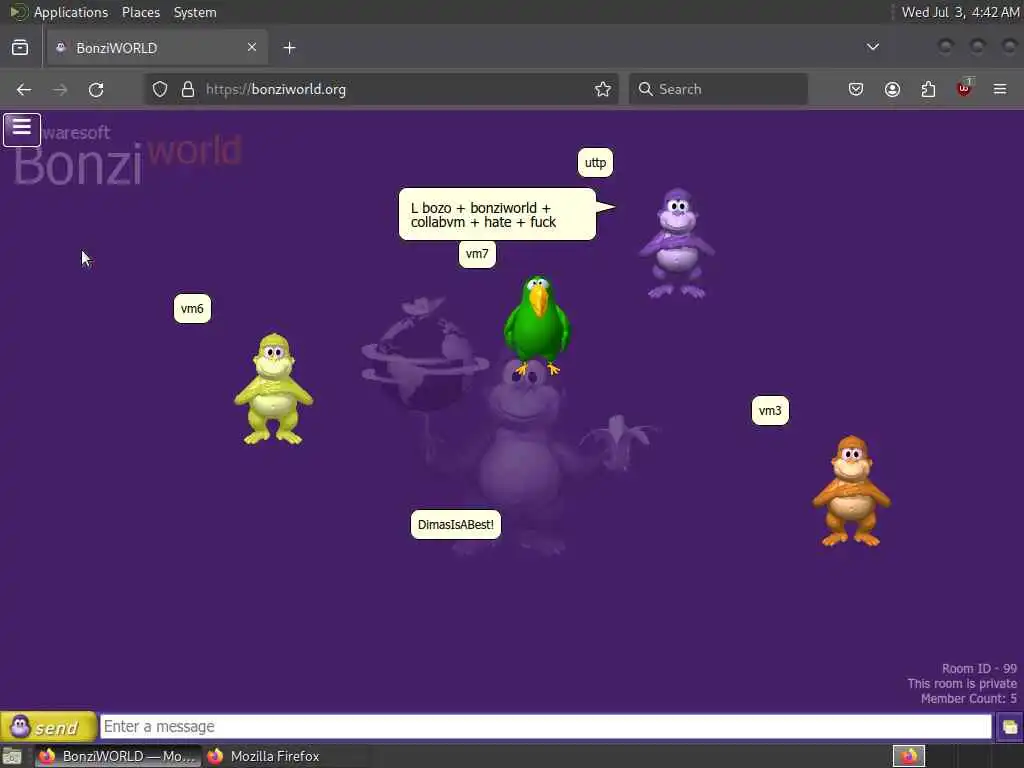
Task: Select the orange Bonzi character vm3
Action: (851, 491)
